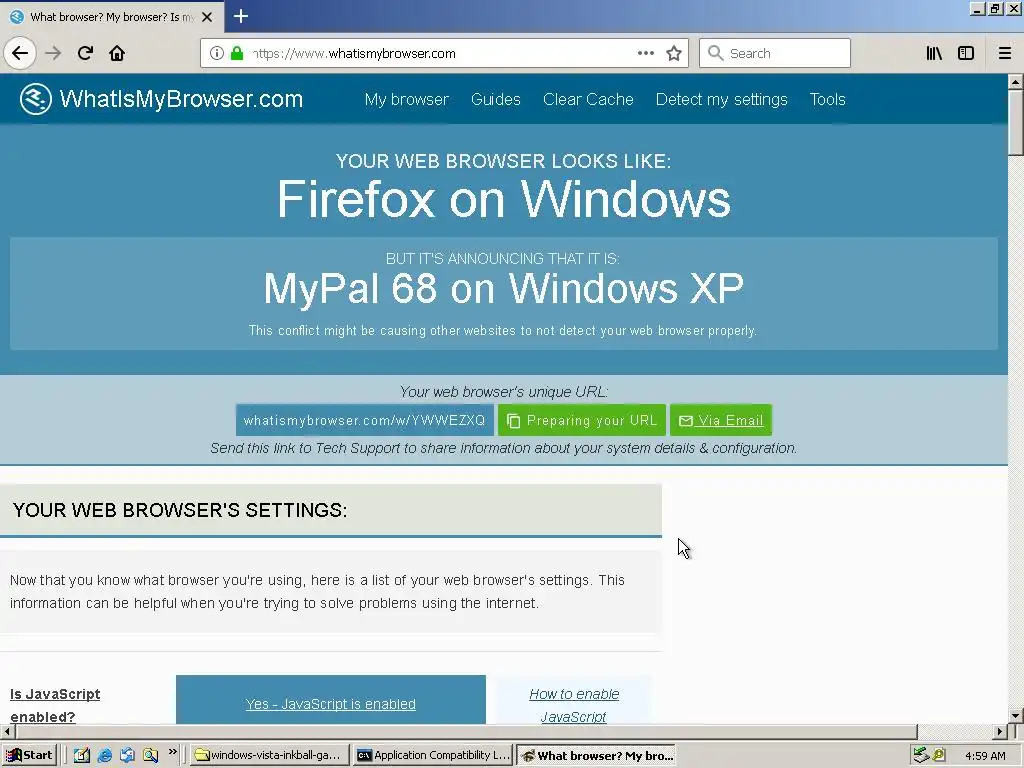Screen dimensions: 1024x768
Task: Open the page actions three-dot menu
Action: click(x=645, y=53)
